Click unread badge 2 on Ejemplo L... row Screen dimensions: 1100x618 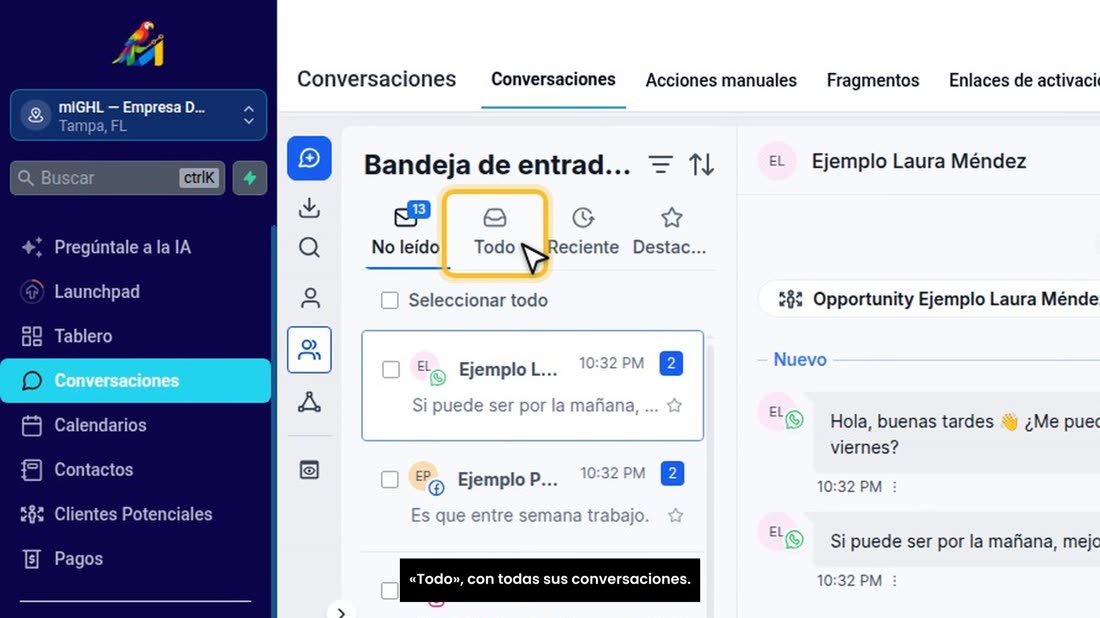(x=671, y=363)
